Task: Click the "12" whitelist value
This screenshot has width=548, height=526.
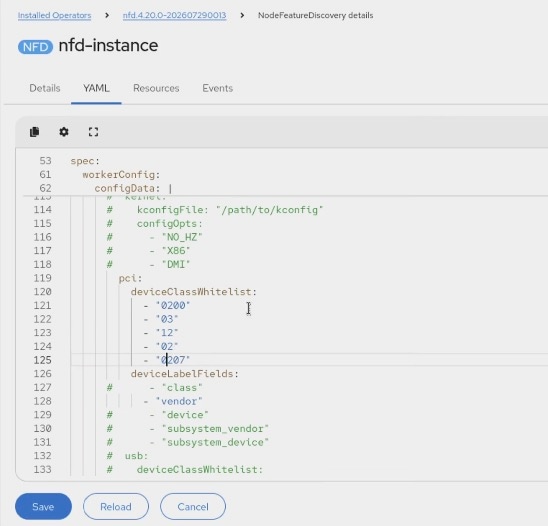Action: point(167,333)
